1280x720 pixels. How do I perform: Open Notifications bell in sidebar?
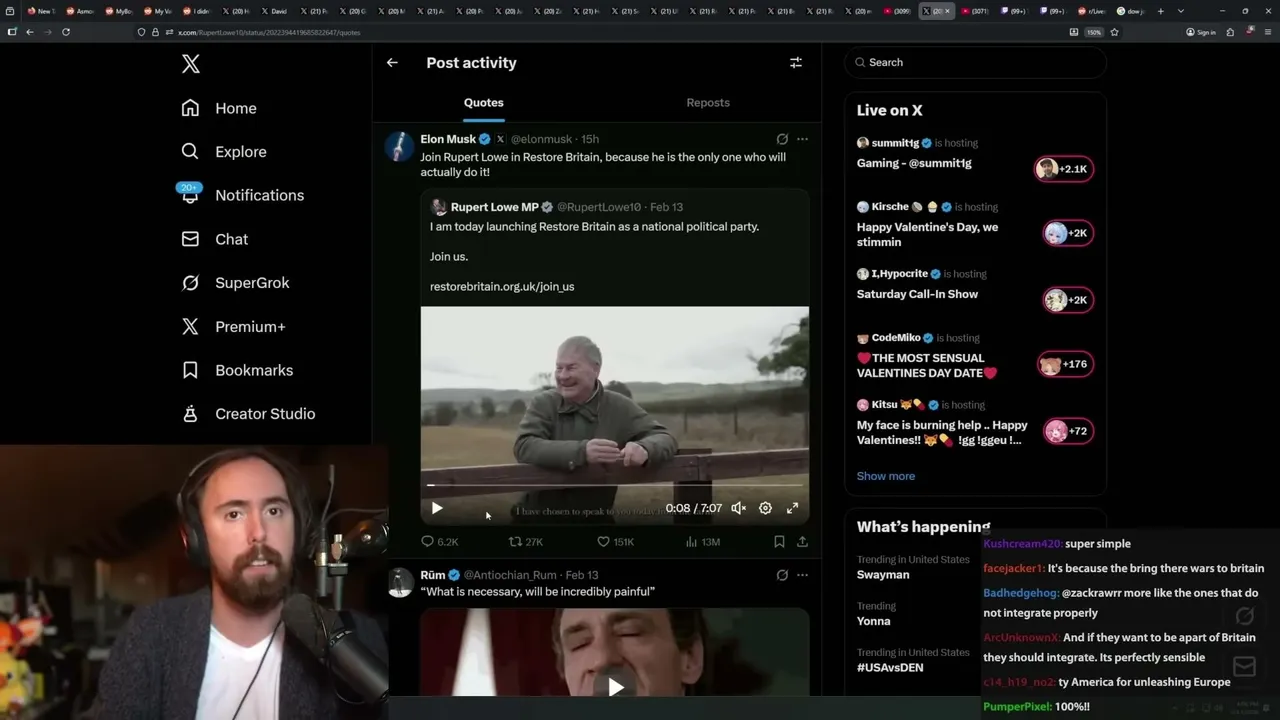tap(190, 195)
